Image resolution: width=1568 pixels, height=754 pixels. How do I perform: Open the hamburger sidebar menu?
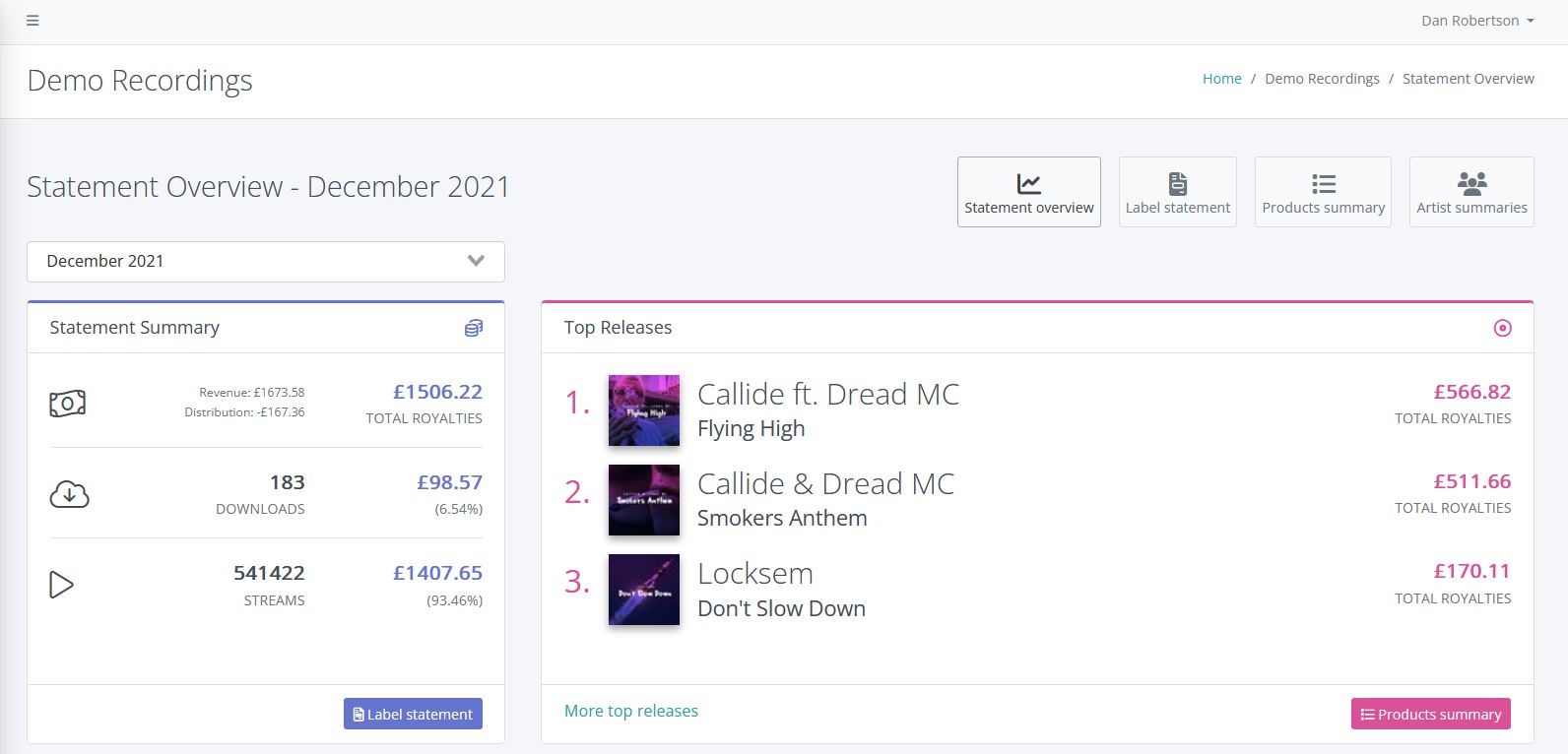[33, 21]
